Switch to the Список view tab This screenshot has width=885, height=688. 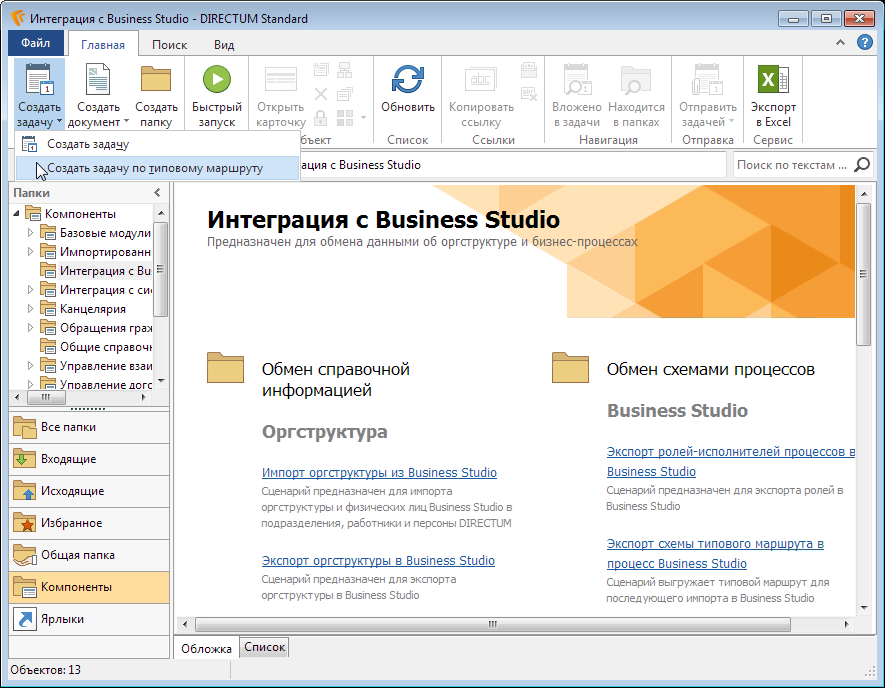click(x=265, y=647)
